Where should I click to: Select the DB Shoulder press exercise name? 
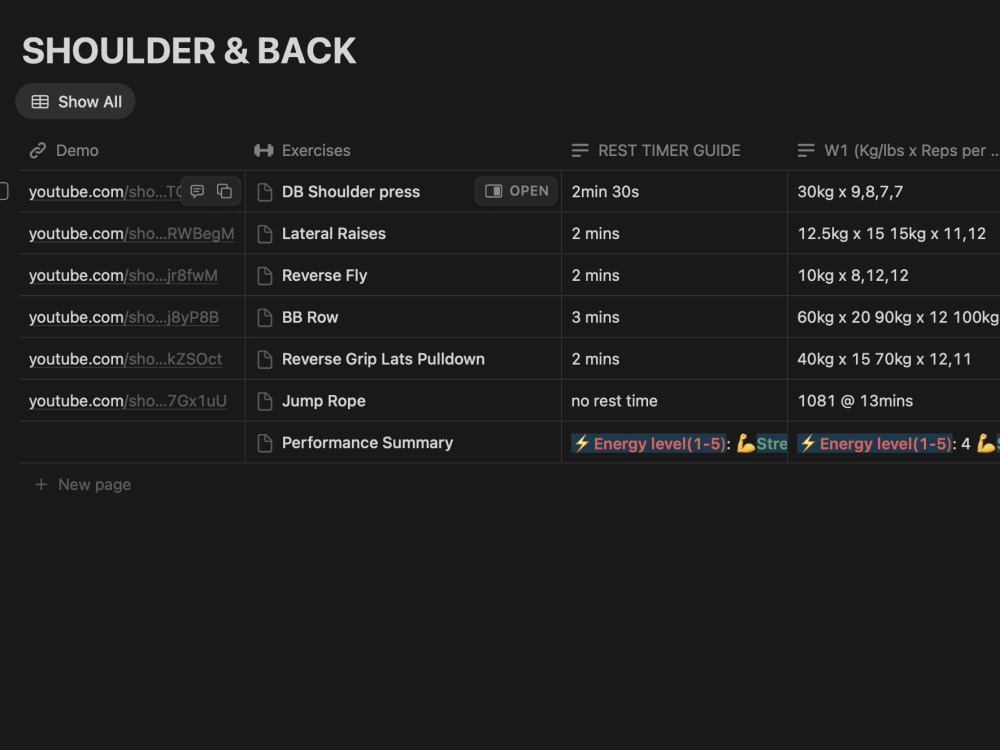351,191
